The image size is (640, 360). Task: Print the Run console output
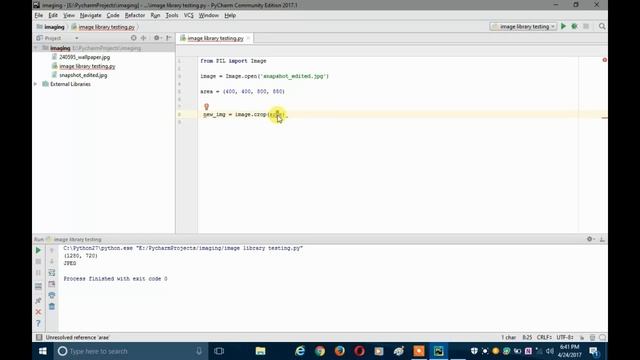(52, 295)
